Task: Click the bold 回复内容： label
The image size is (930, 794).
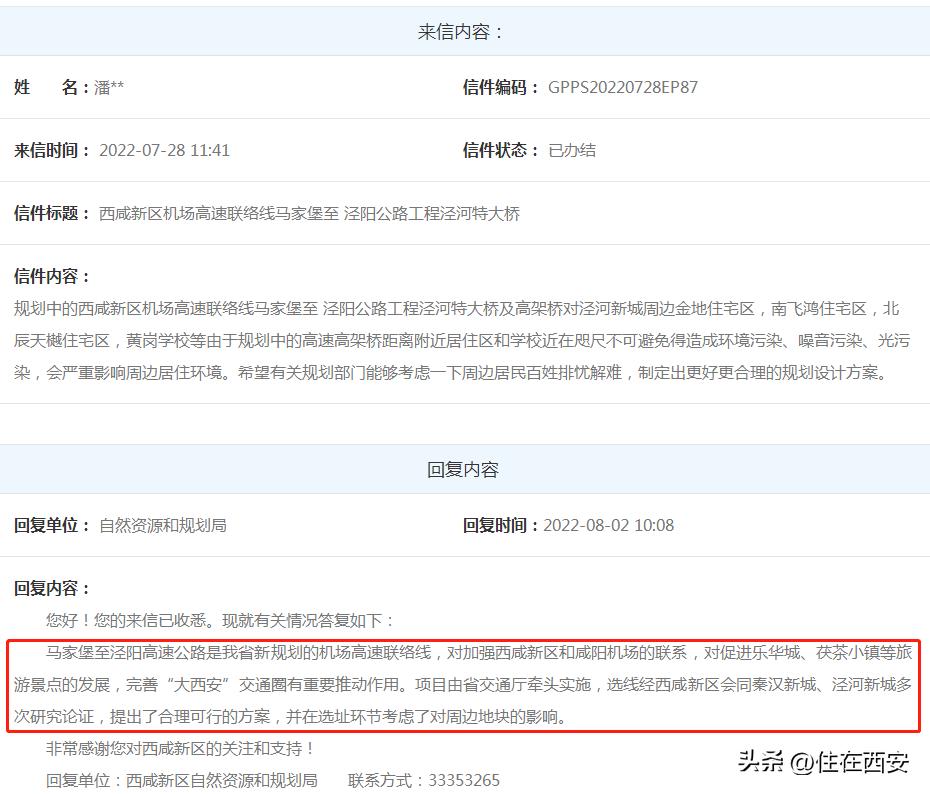Action: (52, 588)
